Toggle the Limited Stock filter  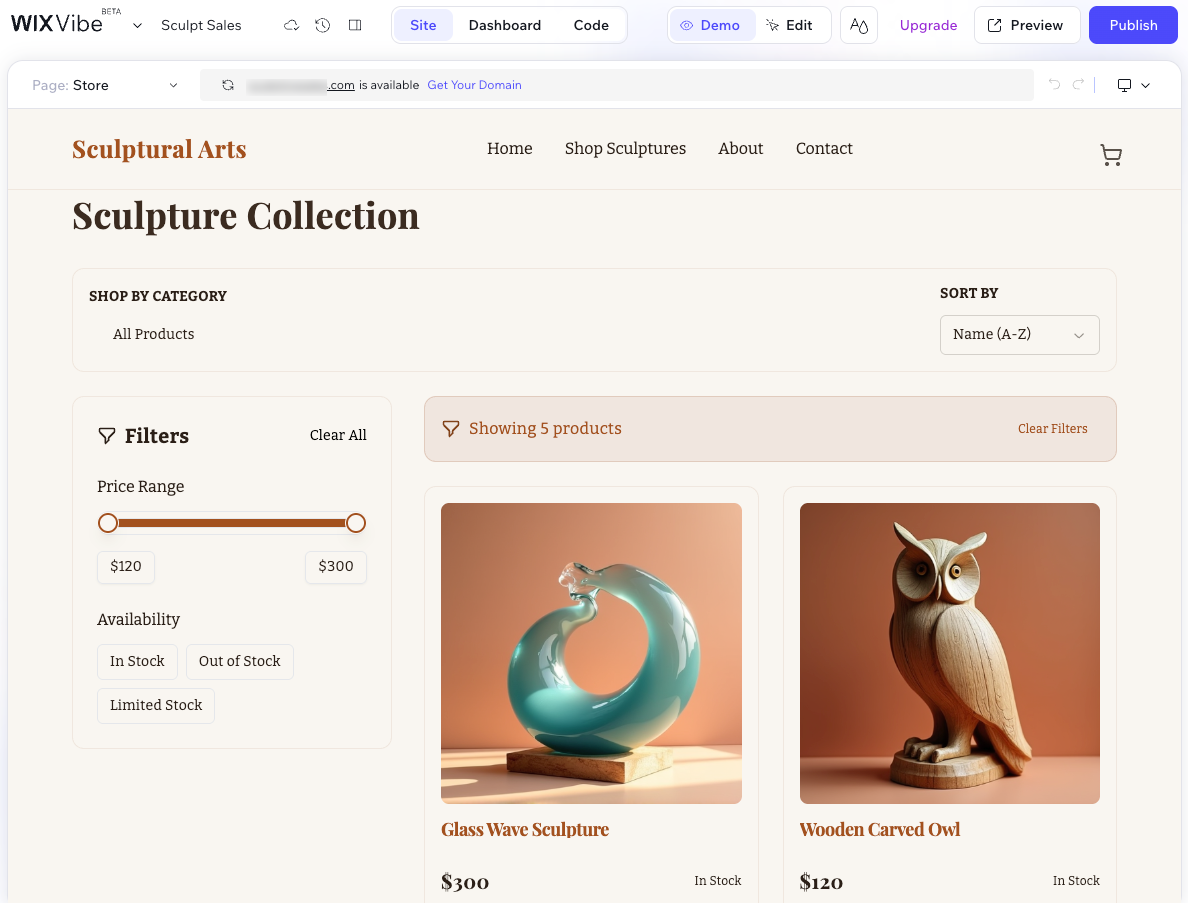tap(155, 705)
